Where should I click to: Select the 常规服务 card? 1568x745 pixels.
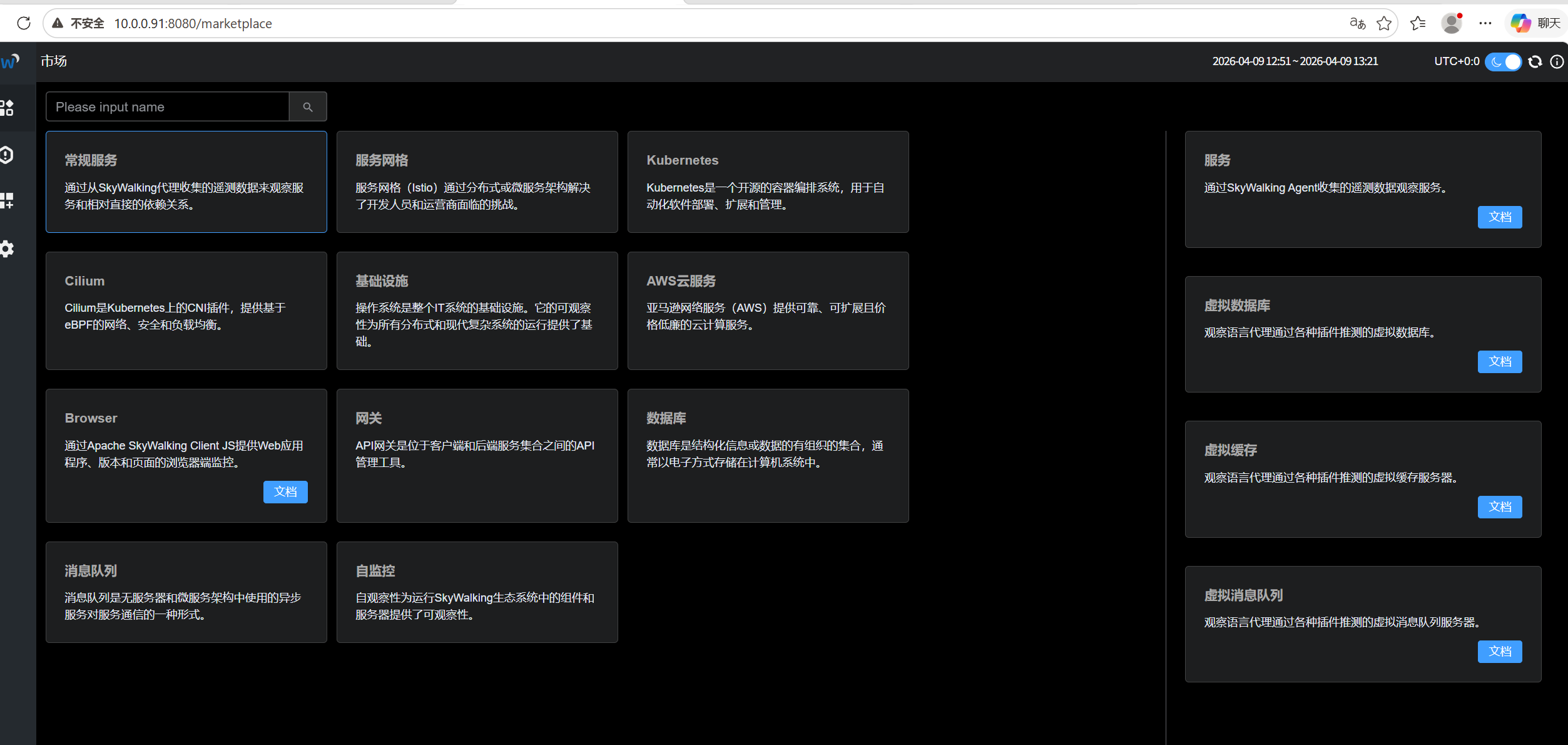coord(186,182)
